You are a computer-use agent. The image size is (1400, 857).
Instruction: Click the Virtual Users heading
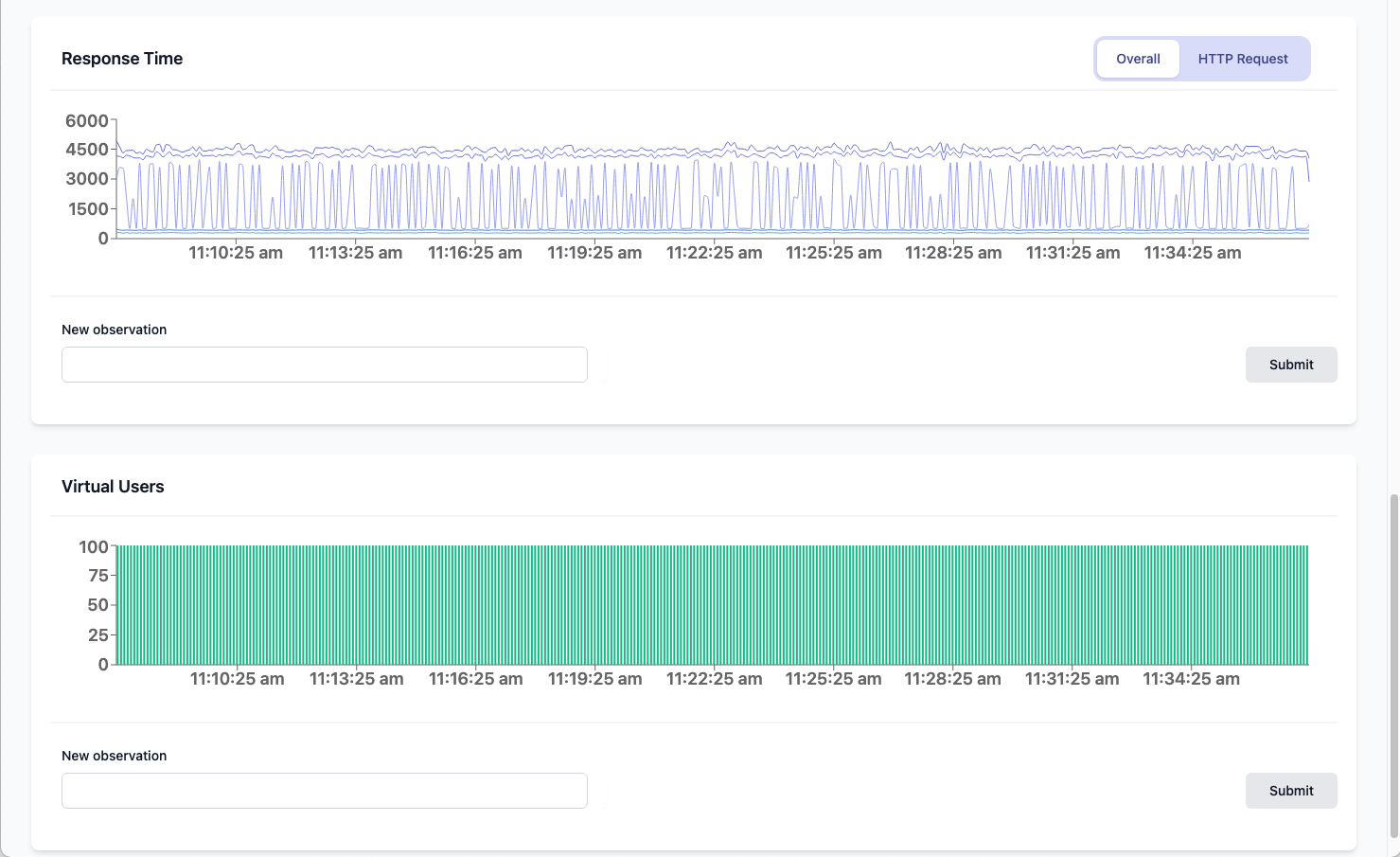(113, 487)
